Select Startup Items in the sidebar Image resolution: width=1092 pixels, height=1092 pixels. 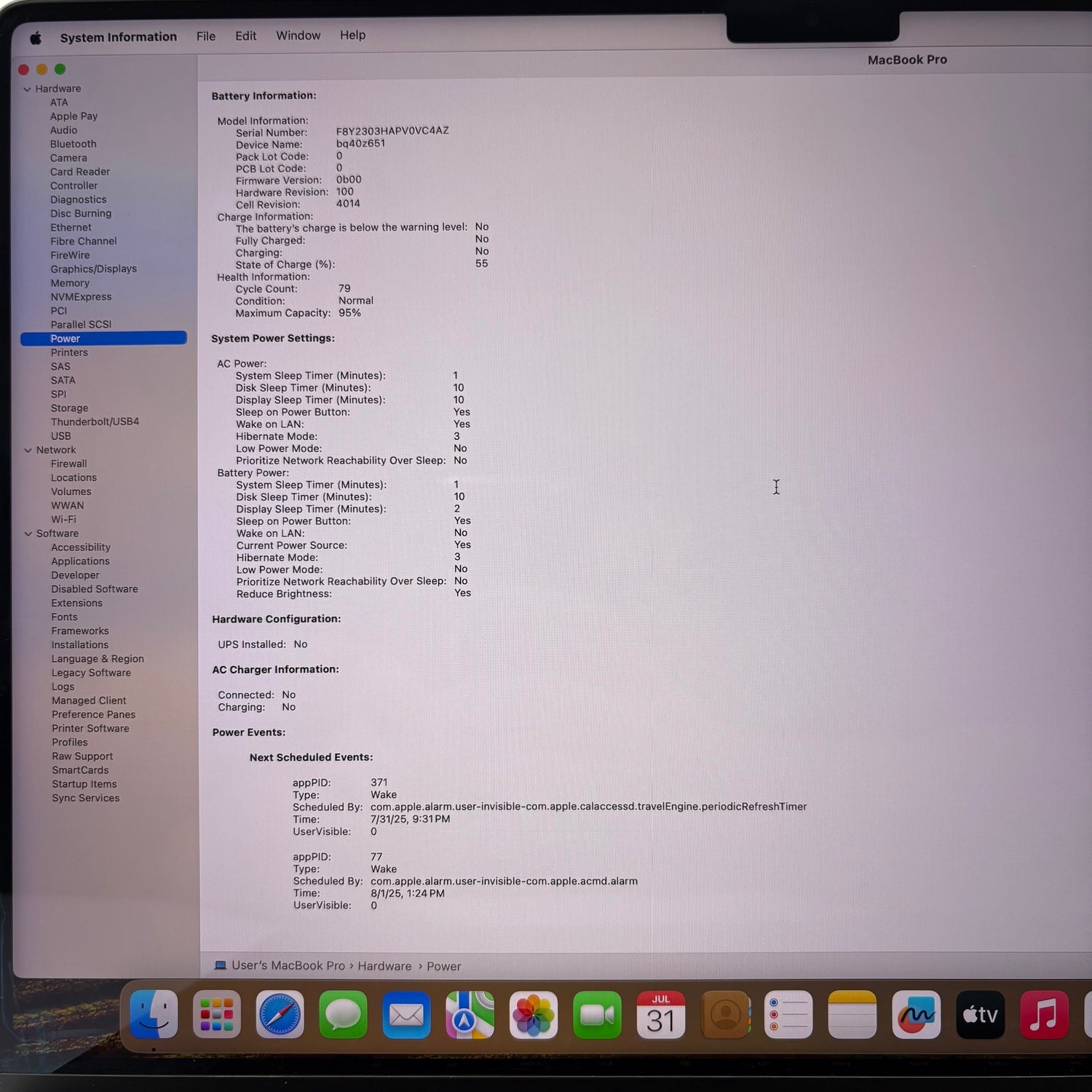coord(84,784)
